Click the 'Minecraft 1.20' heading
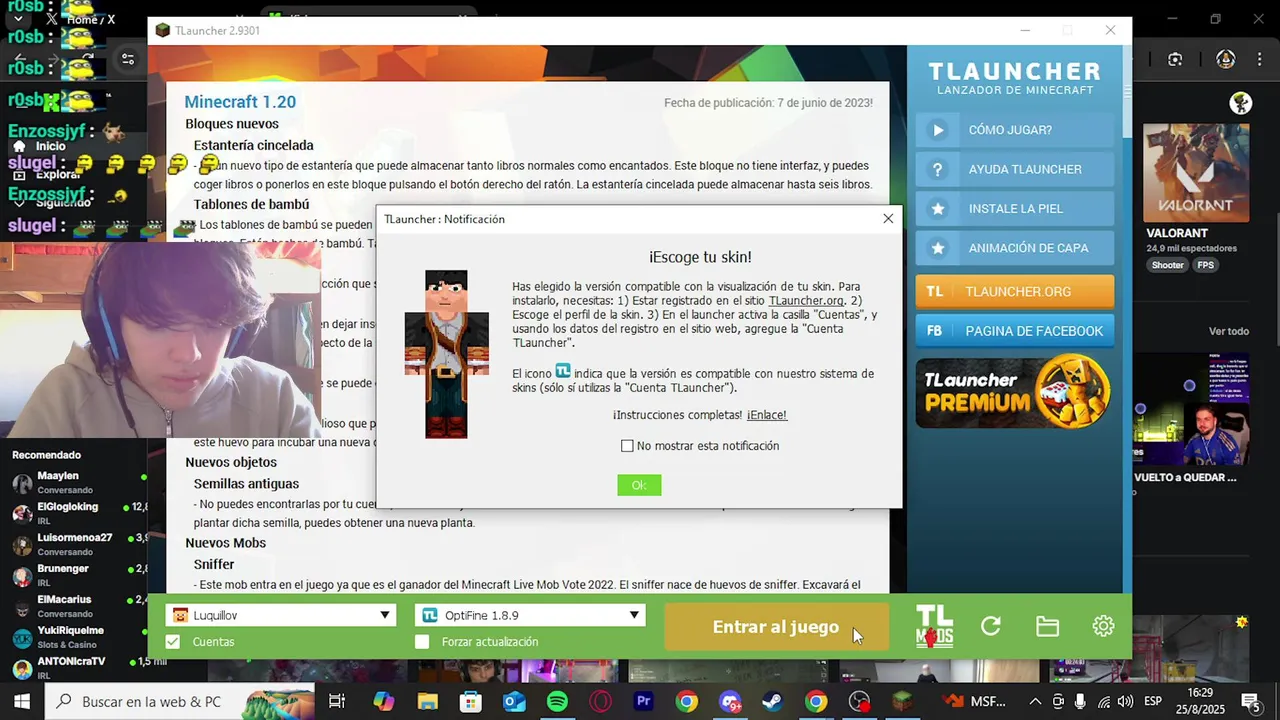 tap(240, 102)
